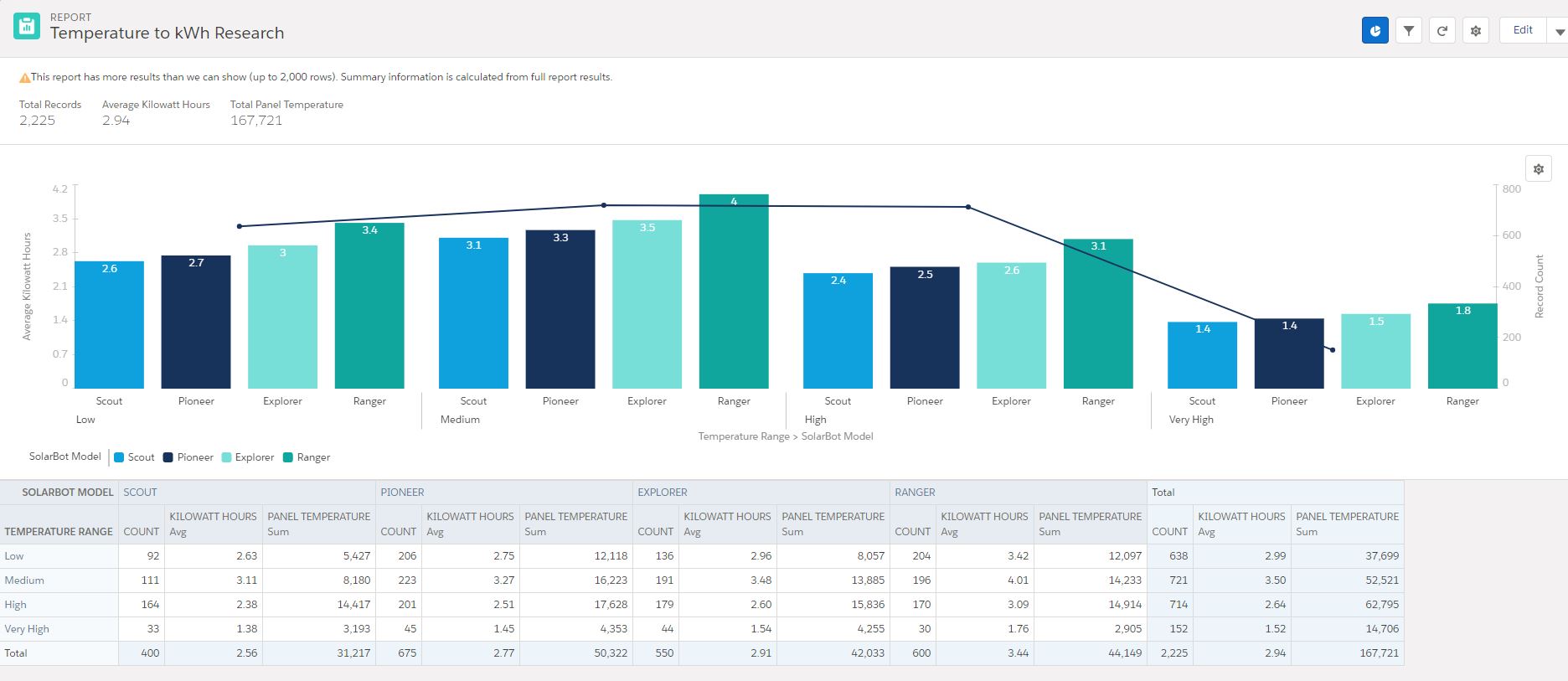This screenshot has height=681, width=1568.
Task: Refresh the report results
Action: coord(1442,31)
